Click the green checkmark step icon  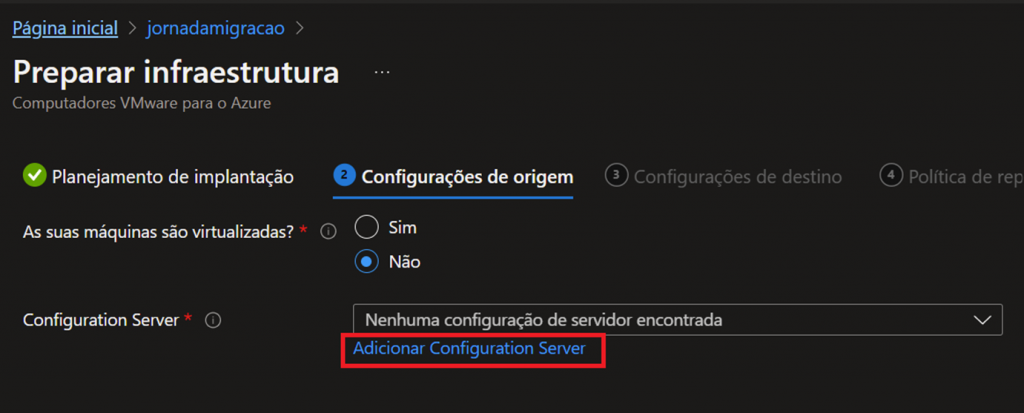click(x=35, y=176)
